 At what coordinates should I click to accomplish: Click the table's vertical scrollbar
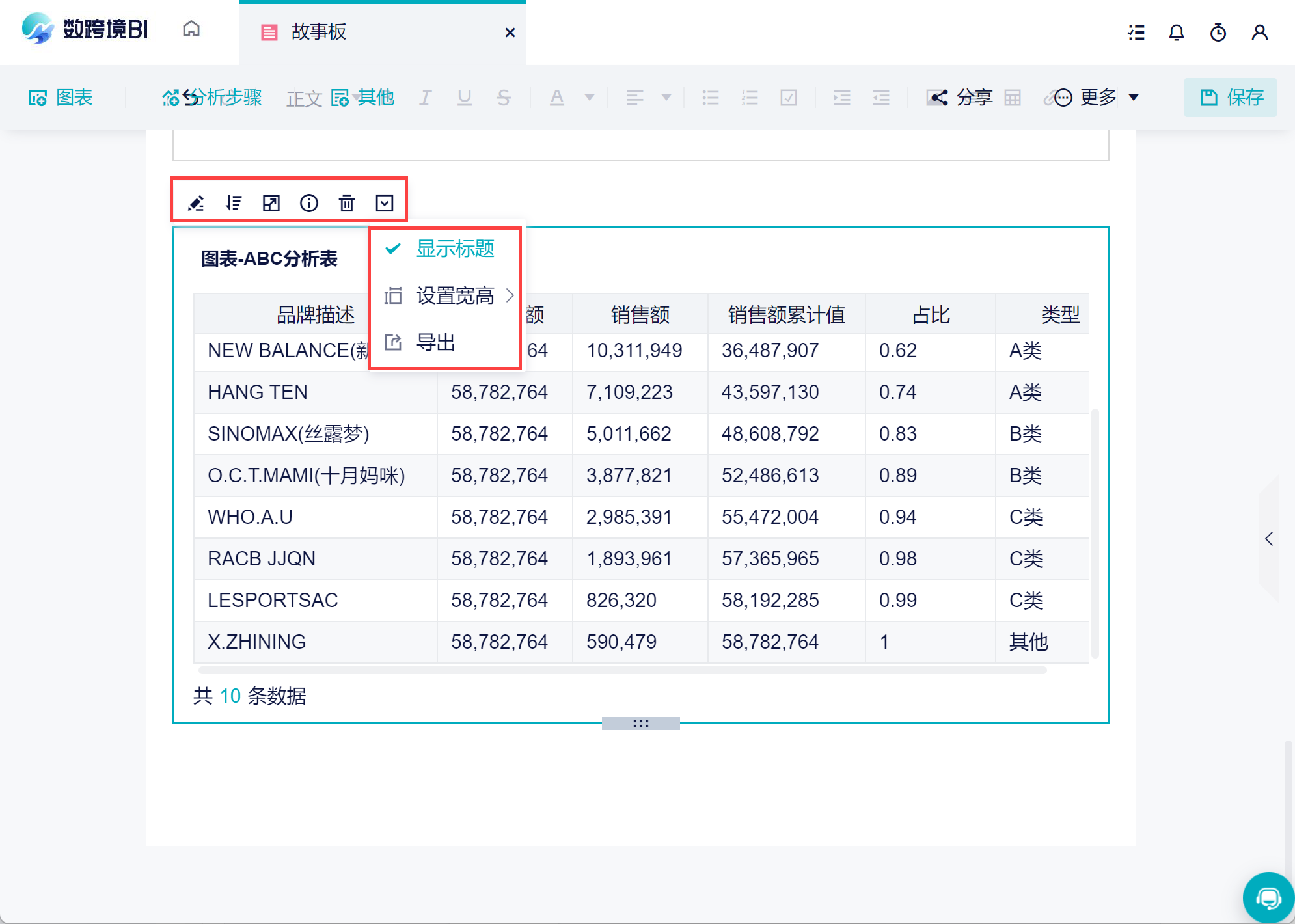click(x=1095, y=534)
